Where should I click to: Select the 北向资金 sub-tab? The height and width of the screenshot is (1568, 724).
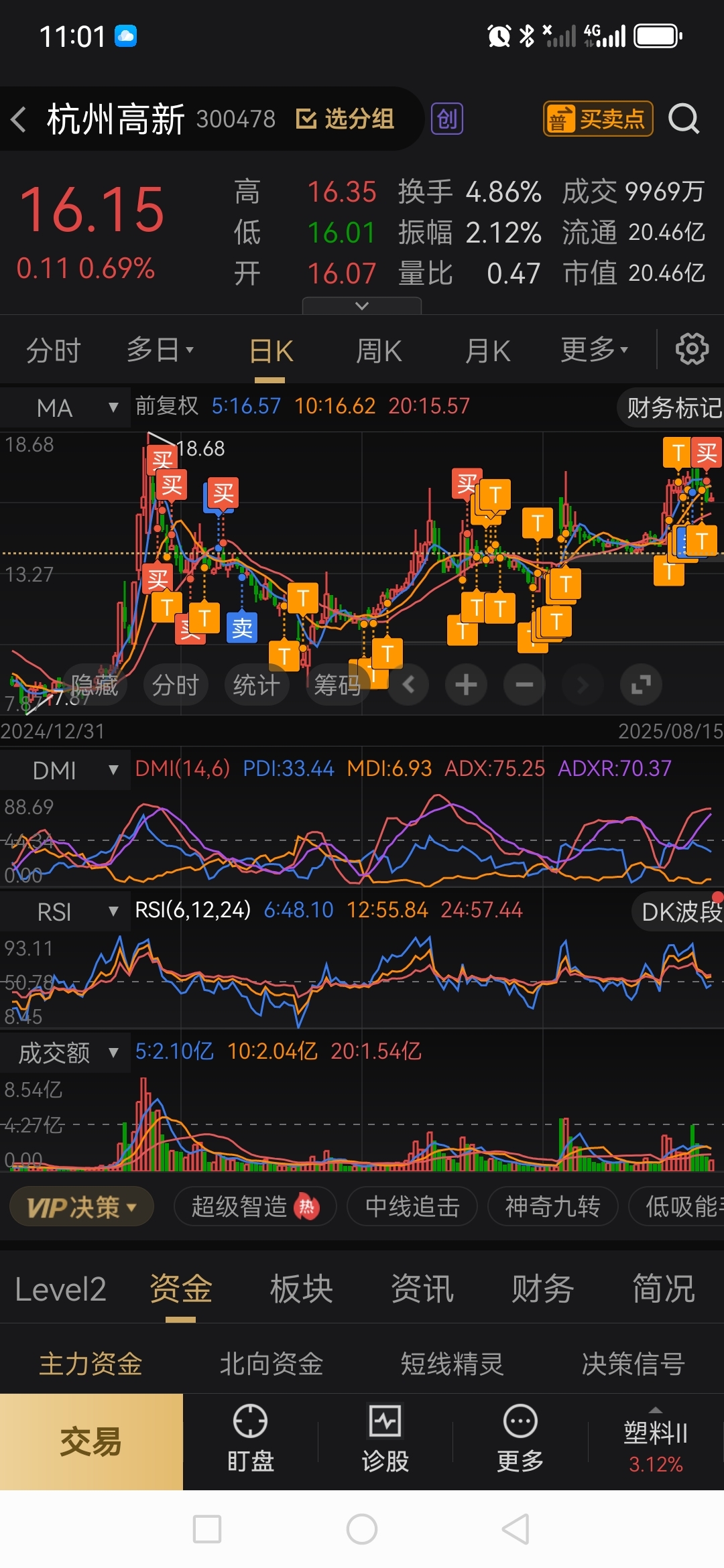click(271, 1364)
